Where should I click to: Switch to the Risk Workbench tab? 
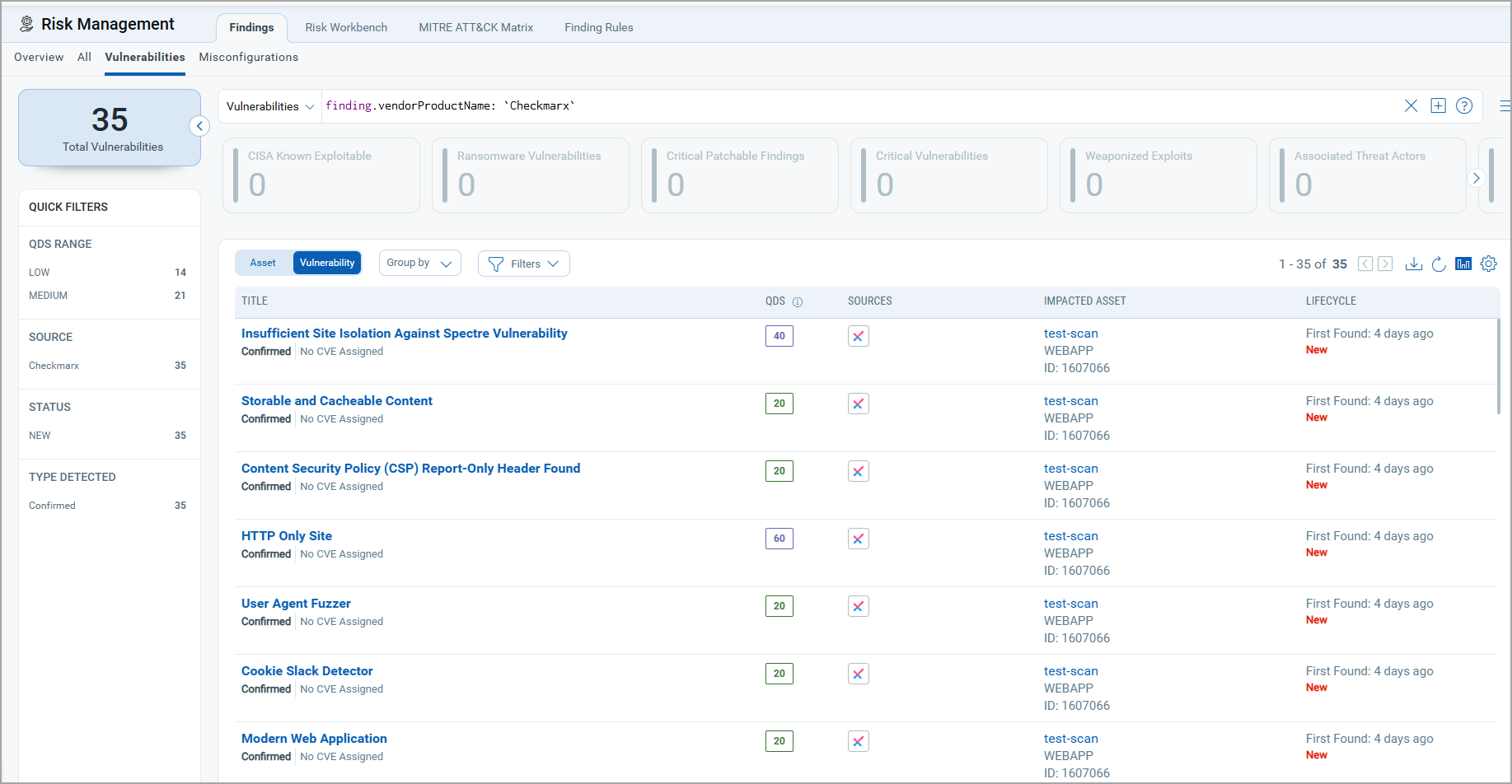(x=346, y=27)
